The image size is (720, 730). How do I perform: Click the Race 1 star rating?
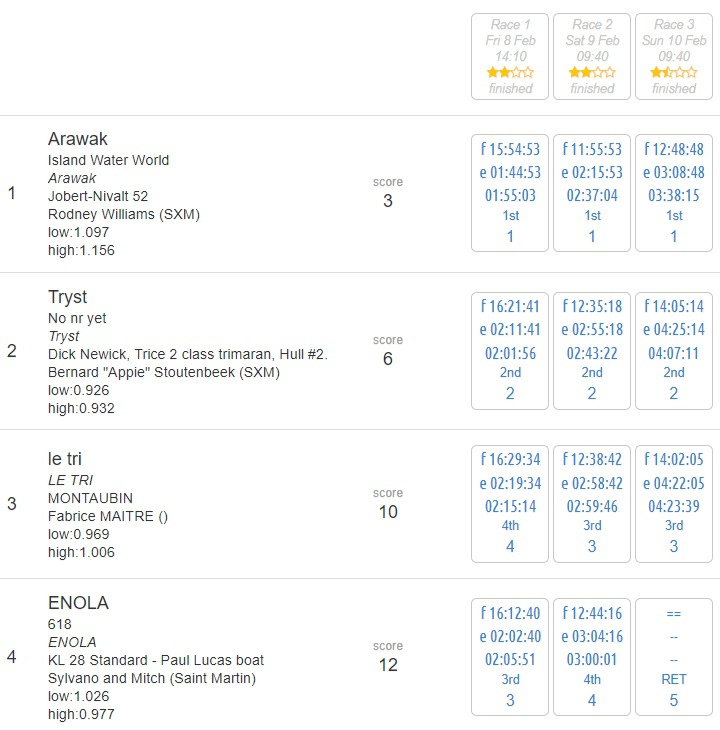510,72
